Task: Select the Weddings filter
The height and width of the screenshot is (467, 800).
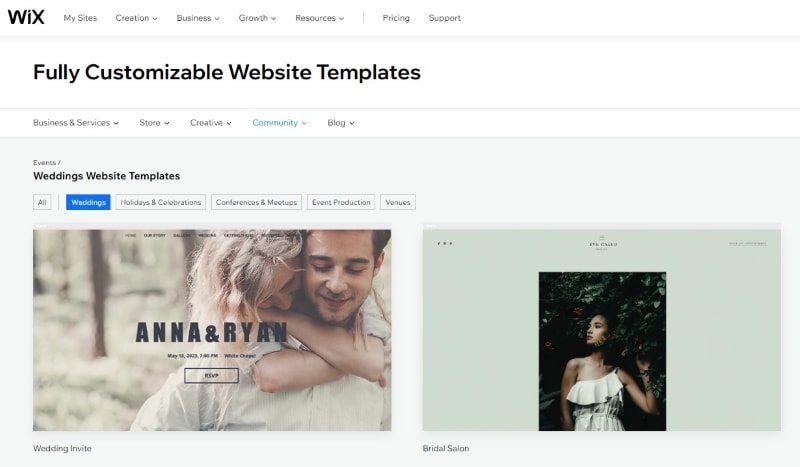Action: pyautogui.click(x=88, y=202)
